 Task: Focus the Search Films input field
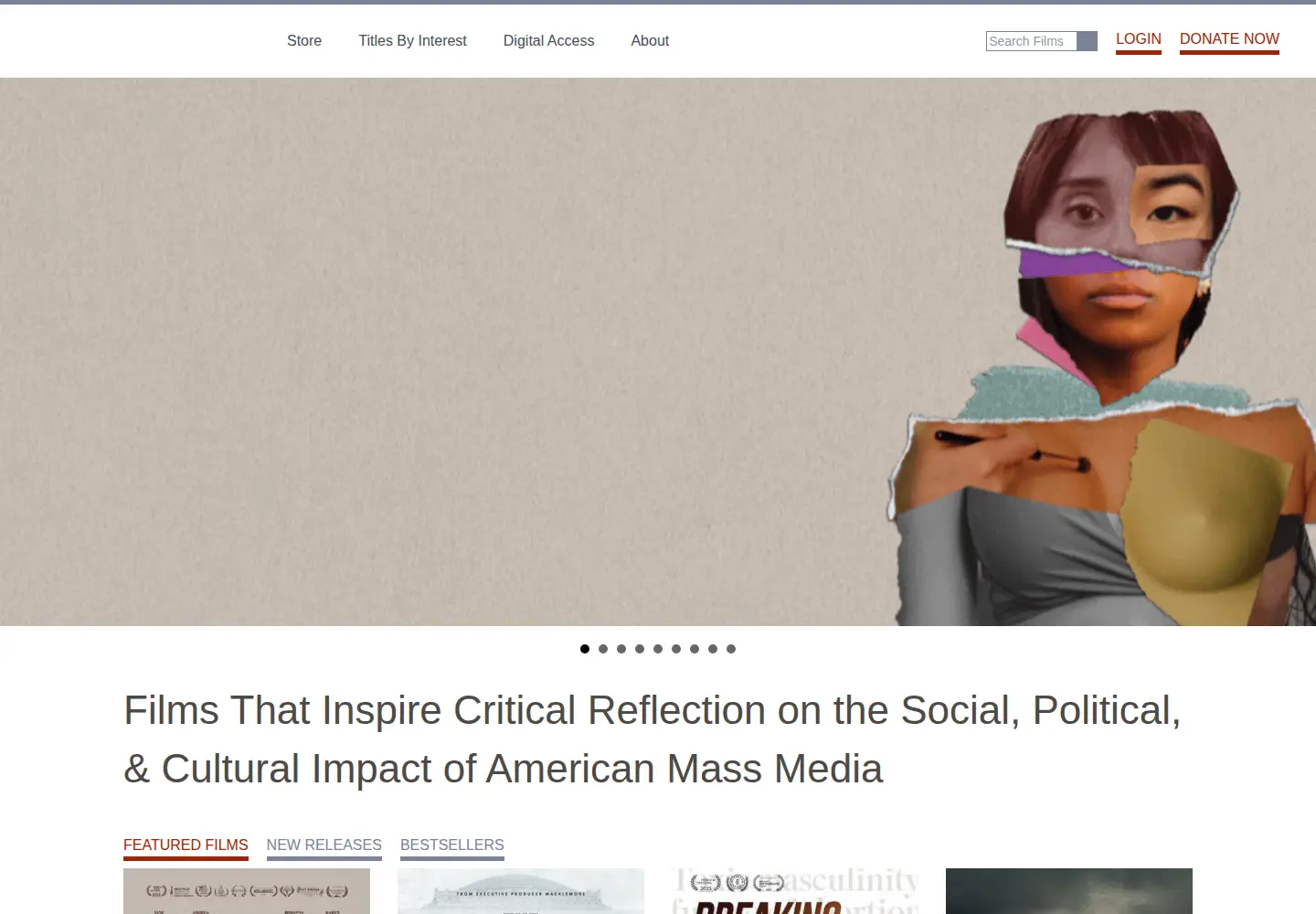click(1031, 41)
